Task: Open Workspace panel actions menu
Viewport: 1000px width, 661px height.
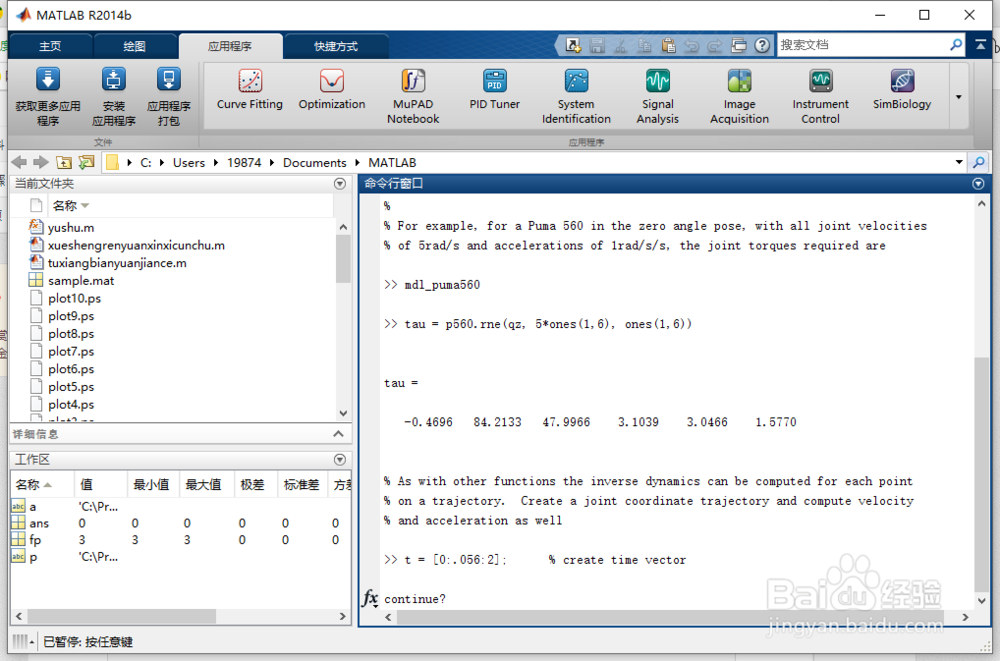Action: click(x=340, y=459)
